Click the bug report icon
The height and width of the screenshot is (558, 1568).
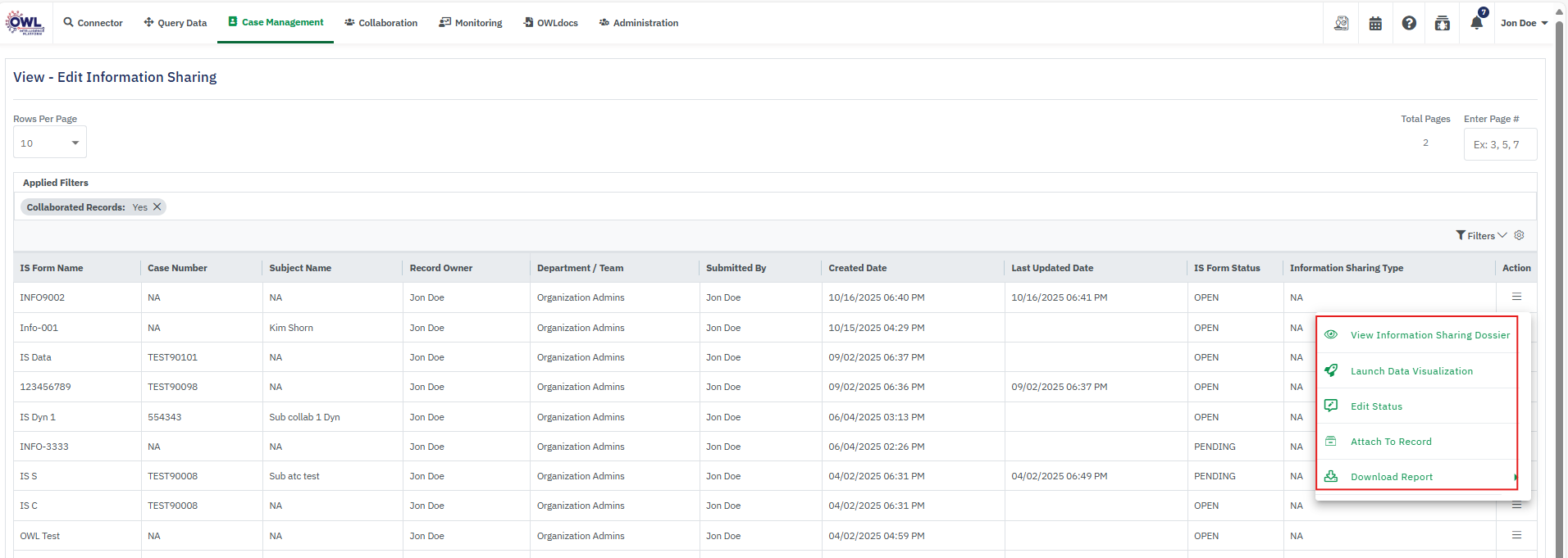(x=1443, y=24)
